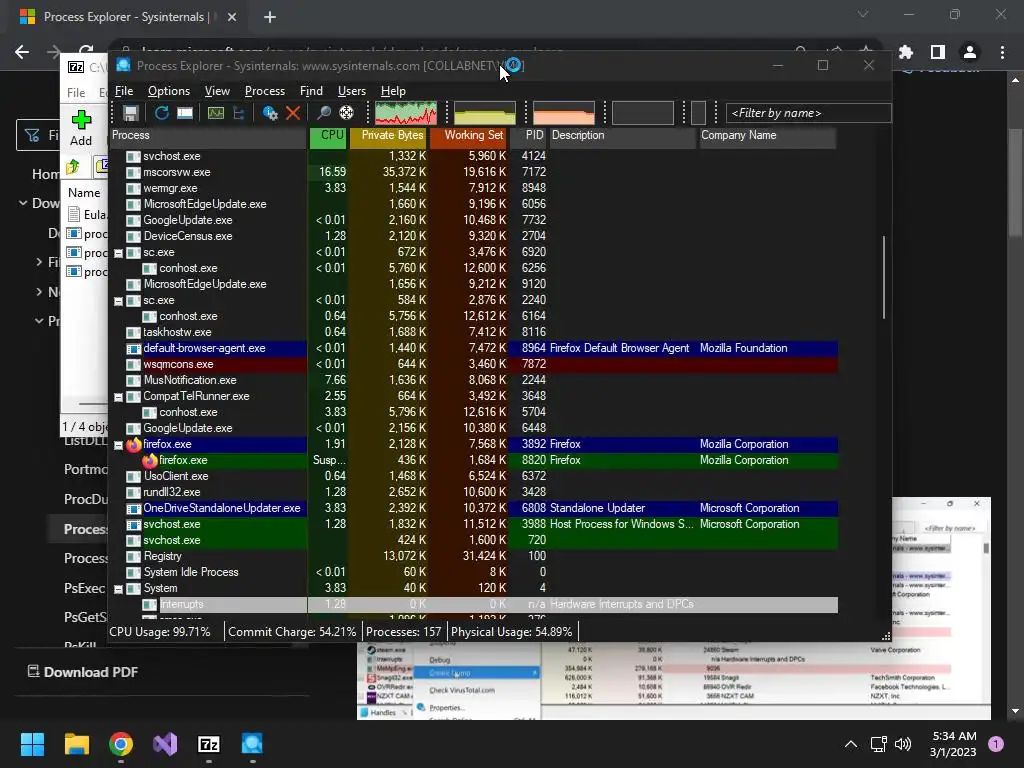Screen dimensions: 1024x768
Task: Click the crosshair Find Window's Process icon
Action: point(346,113)
